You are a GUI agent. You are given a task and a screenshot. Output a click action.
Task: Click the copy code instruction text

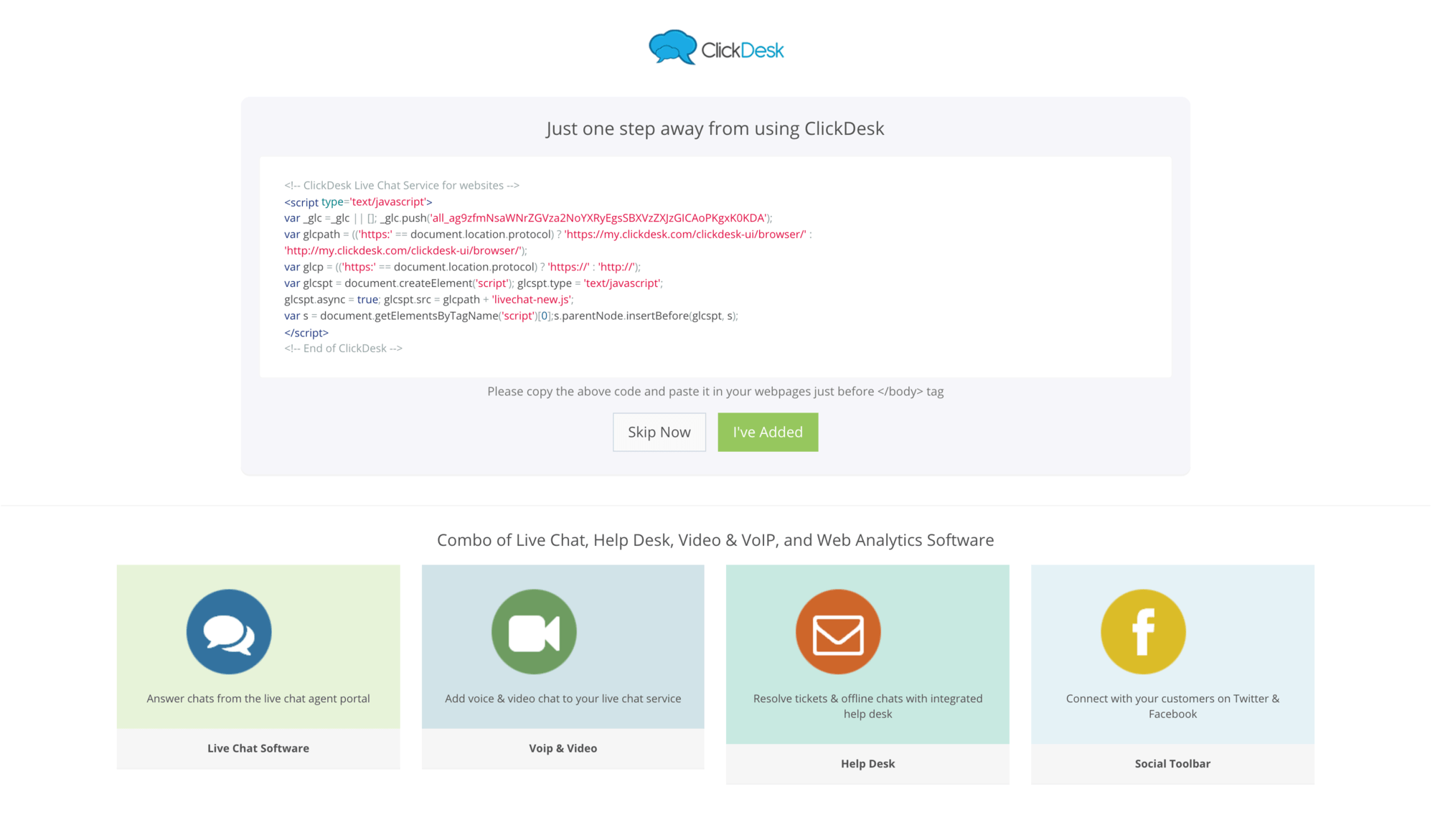pyautogui.click(x=715, y=392)
